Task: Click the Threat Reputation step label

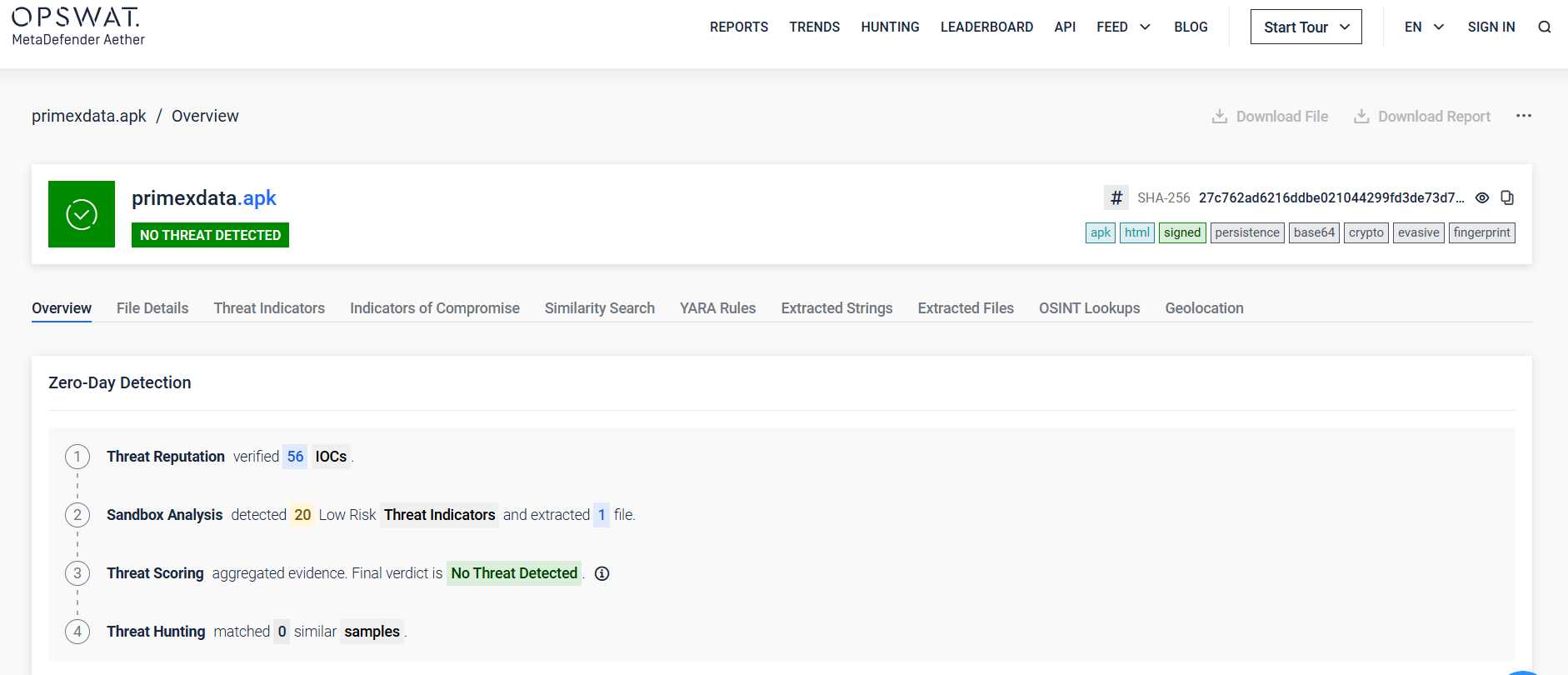Action: [x=166, y=457]
